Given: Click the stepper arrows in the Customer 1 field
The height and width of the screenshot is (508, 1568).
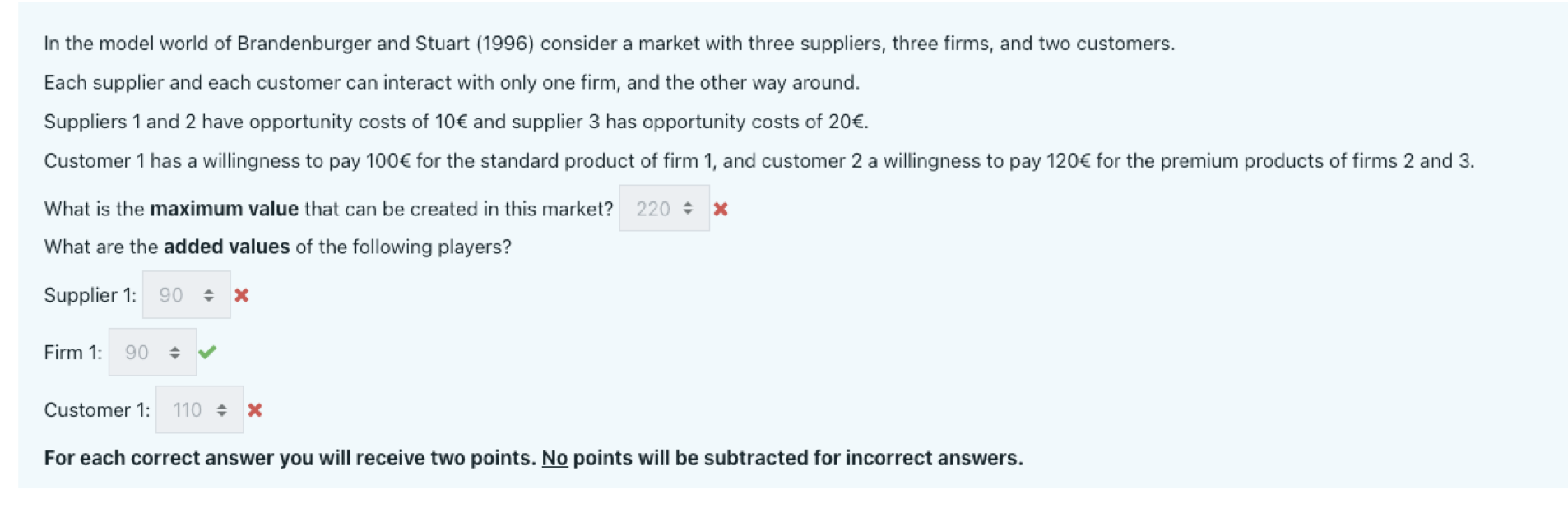Looking at the screenshot, I should point(220,409).
